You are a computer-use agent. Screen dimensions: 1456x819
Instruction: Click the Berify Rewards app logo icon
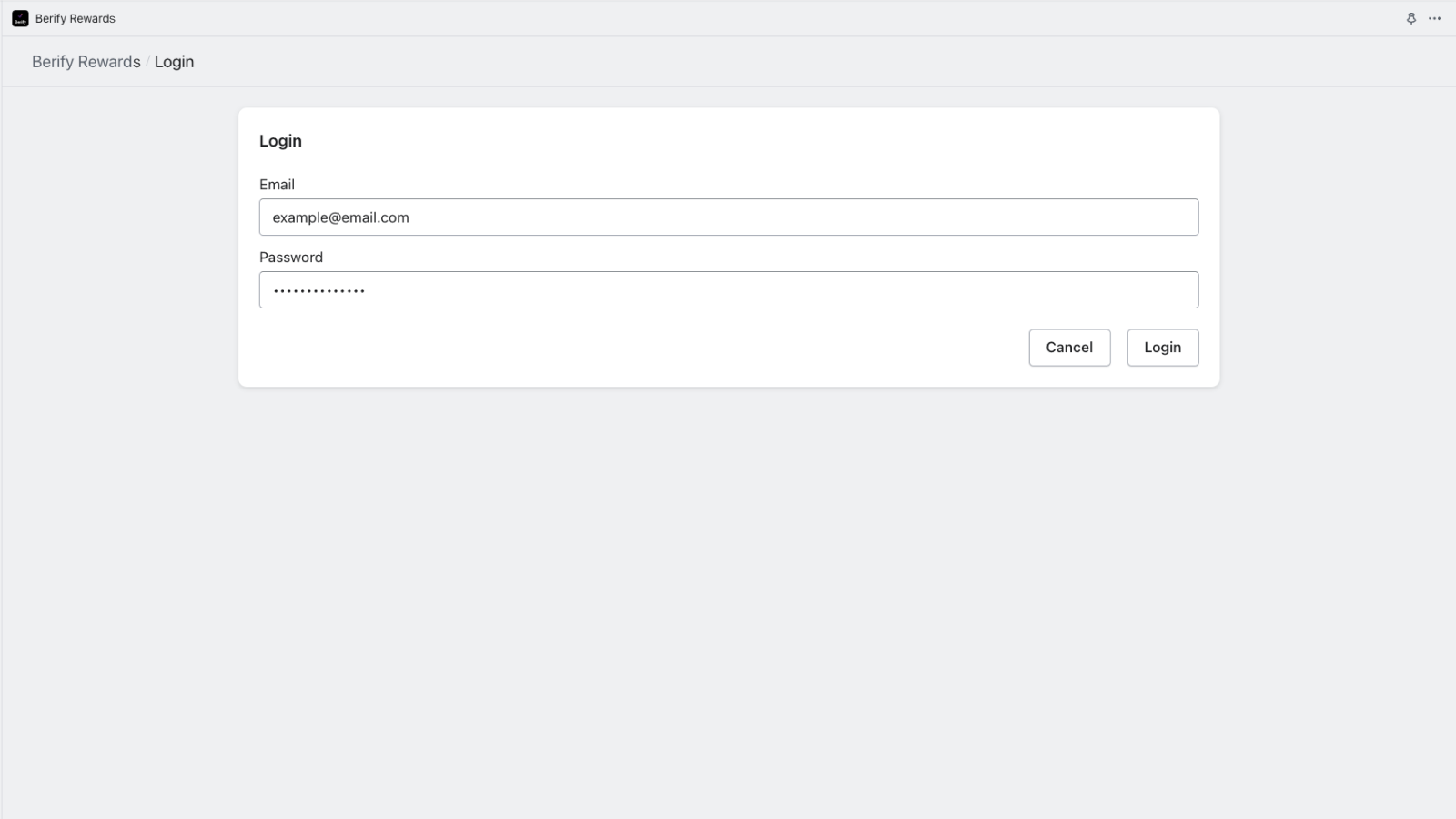click(x=20, y=18)
